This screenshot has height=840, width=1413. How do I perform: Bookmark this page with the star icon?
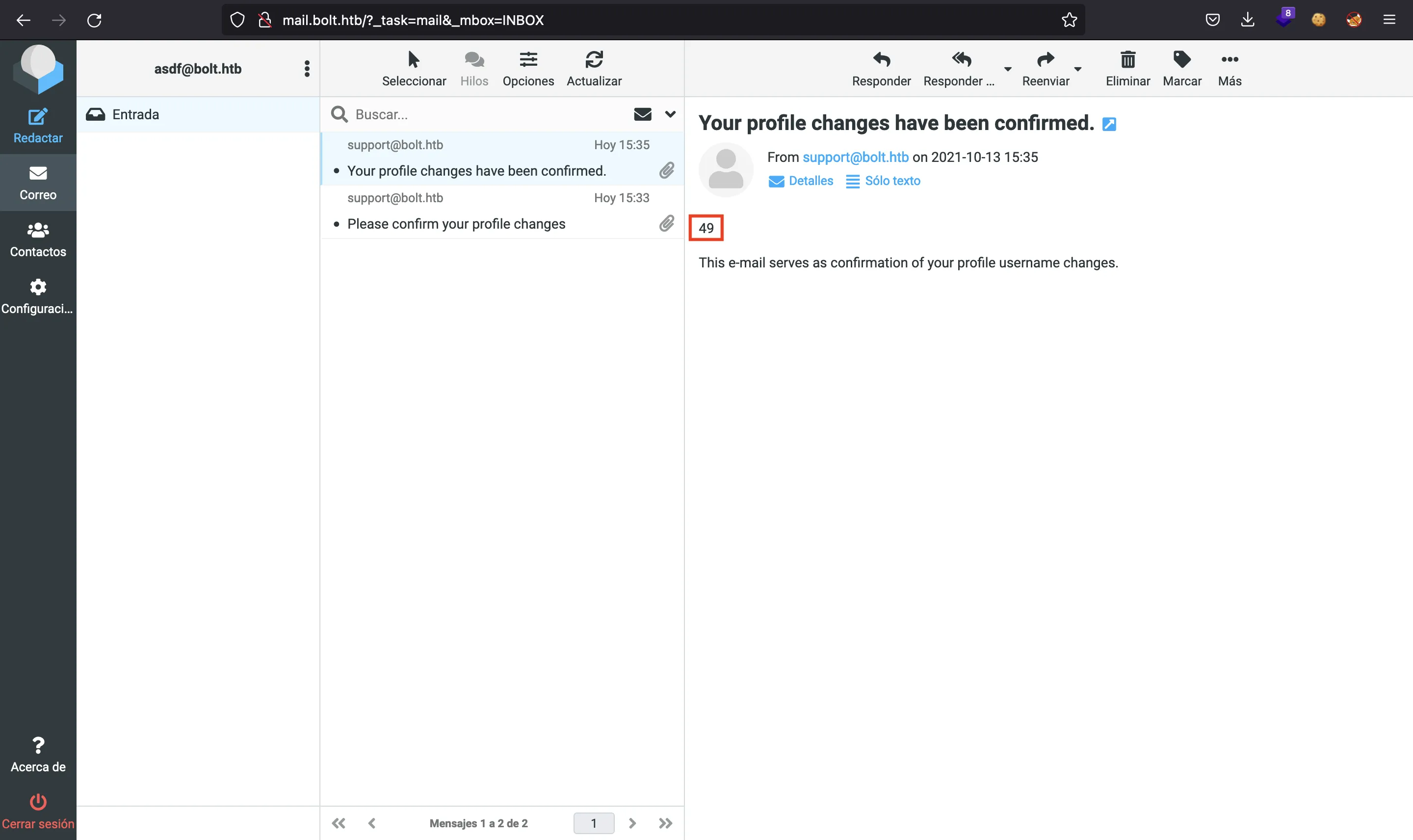click(1069, 21)
